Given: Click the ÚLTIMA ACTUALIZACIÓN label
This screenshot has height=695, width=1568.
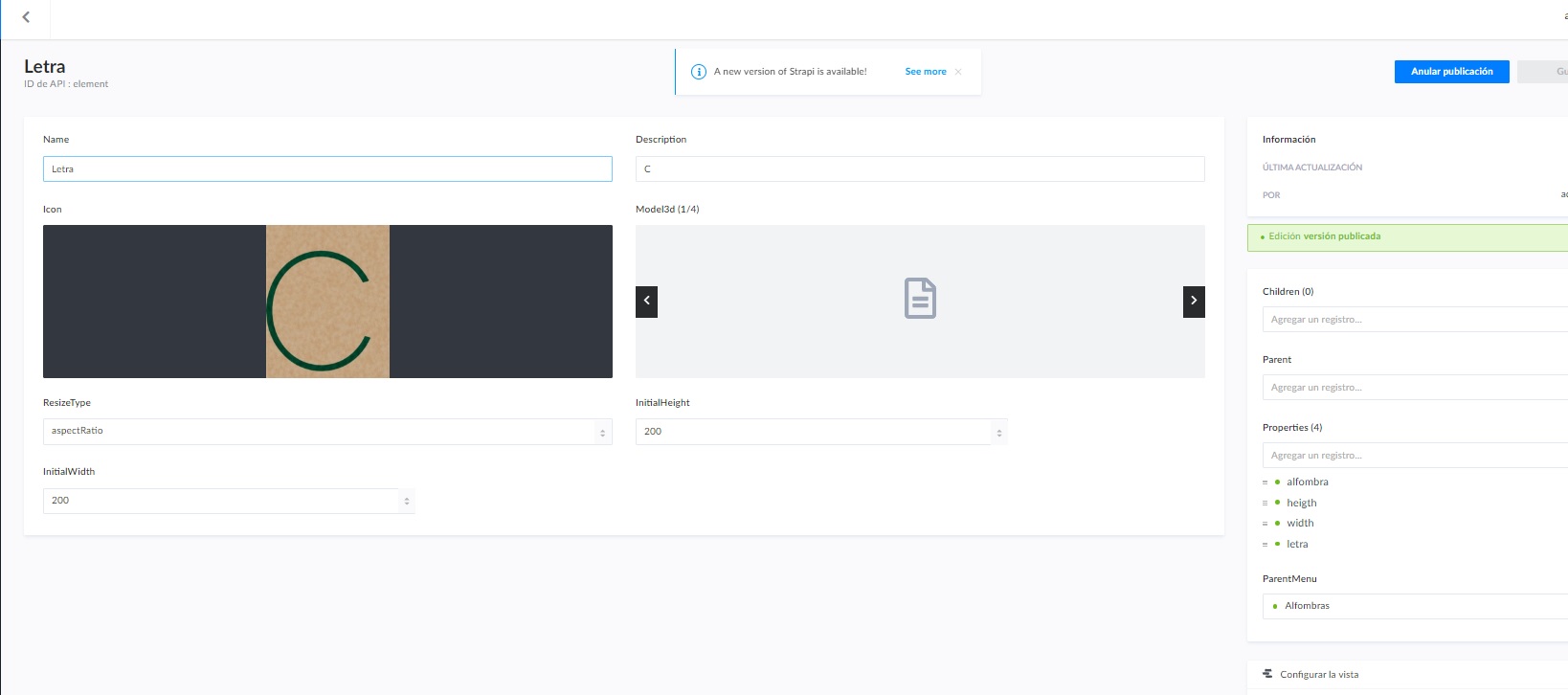Looking at the screenshot, I should tap(1312, 168).
